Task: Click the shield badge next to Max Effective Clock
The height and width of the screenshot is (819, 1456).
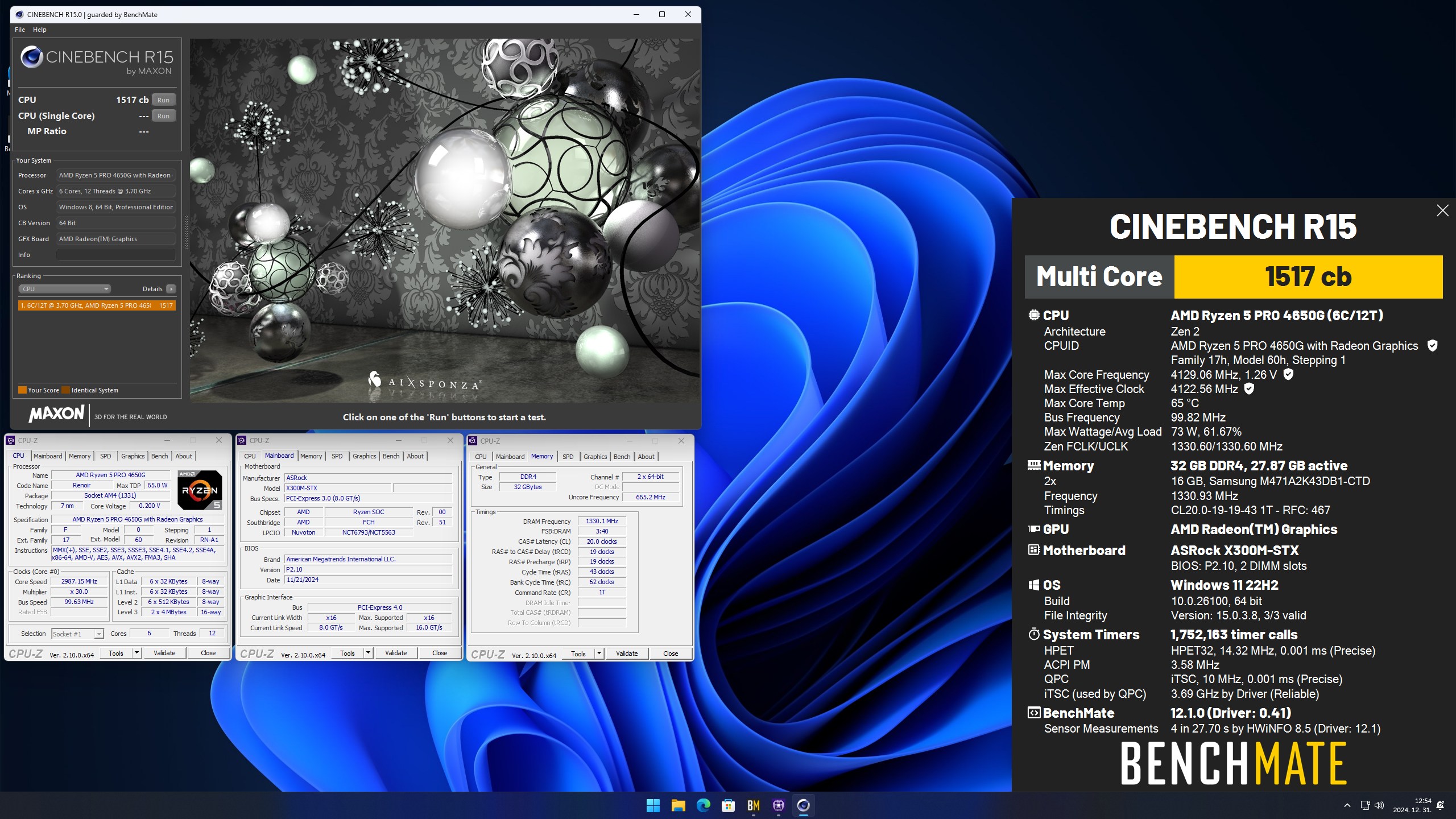Action: coord(1249,388)
